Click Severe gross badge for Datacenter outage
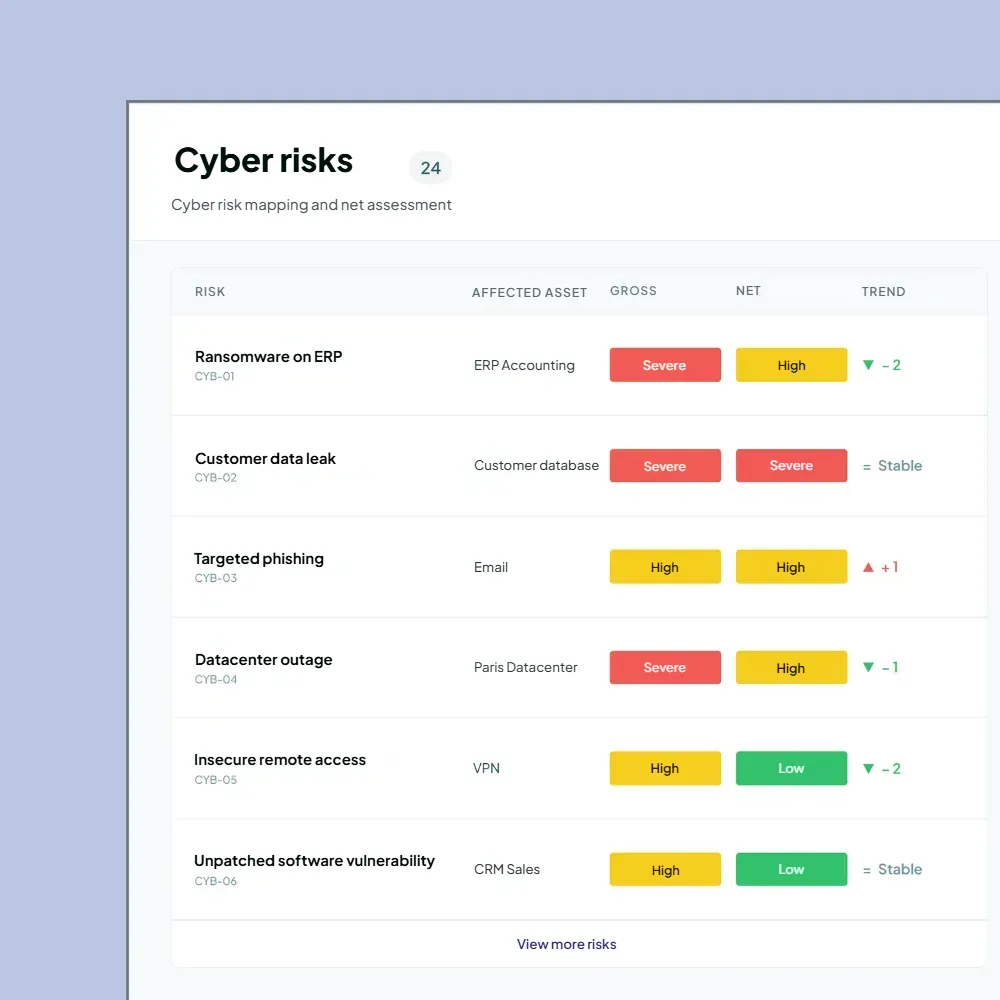This screenshot has height=1000, width=1000. [x=665, y=667]
